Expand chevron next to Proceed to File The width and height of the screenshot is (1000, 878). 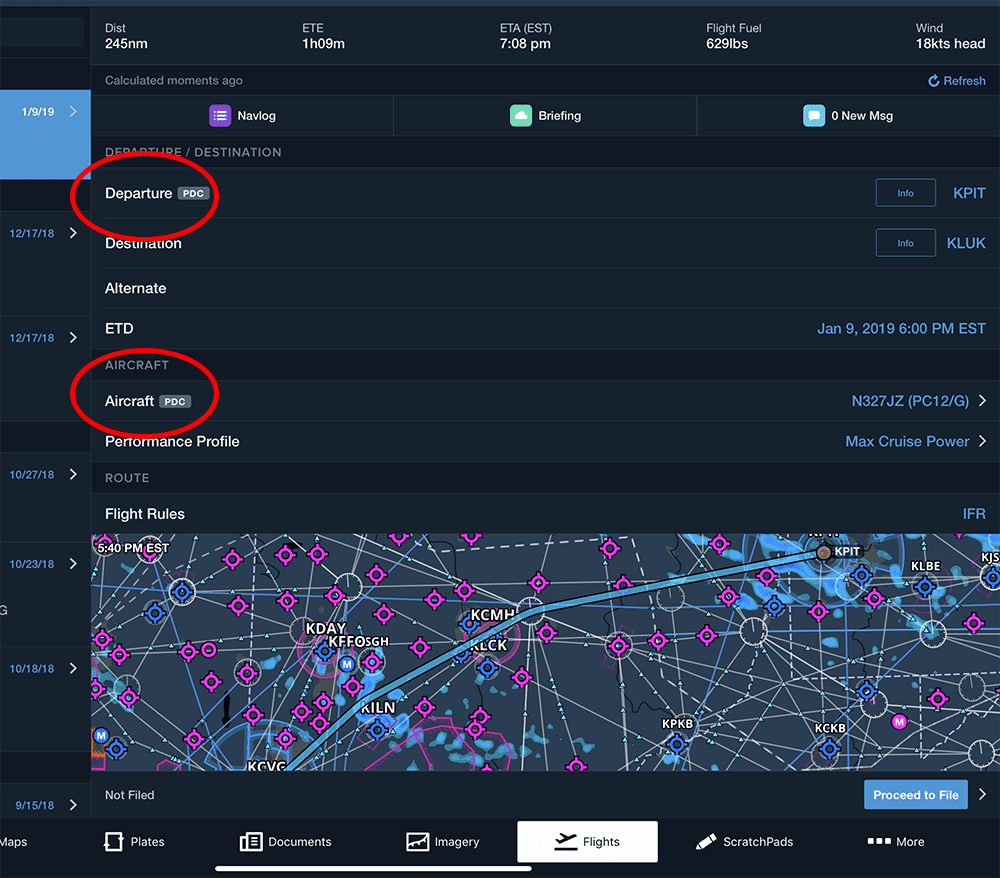click(x=982, y=794)
